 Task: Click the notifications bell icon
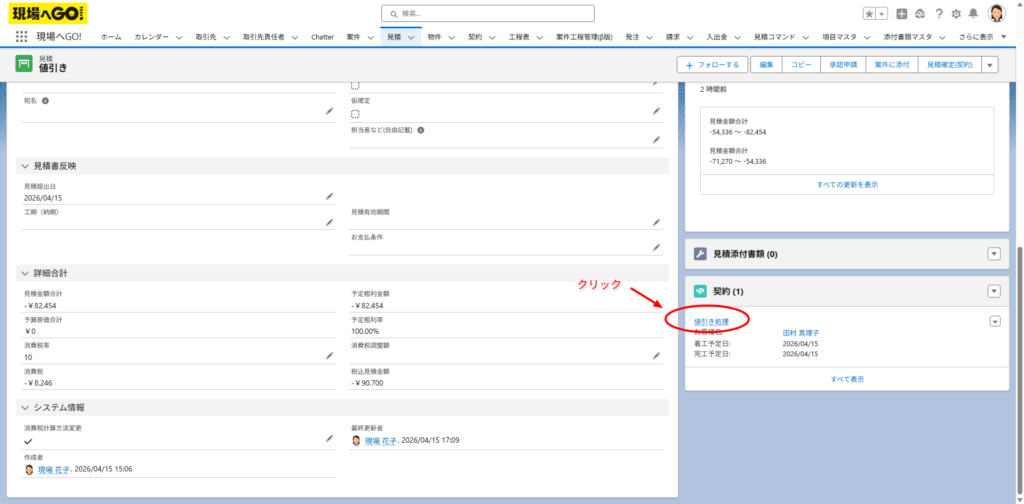pyautogui.click(x=973, y=13)
